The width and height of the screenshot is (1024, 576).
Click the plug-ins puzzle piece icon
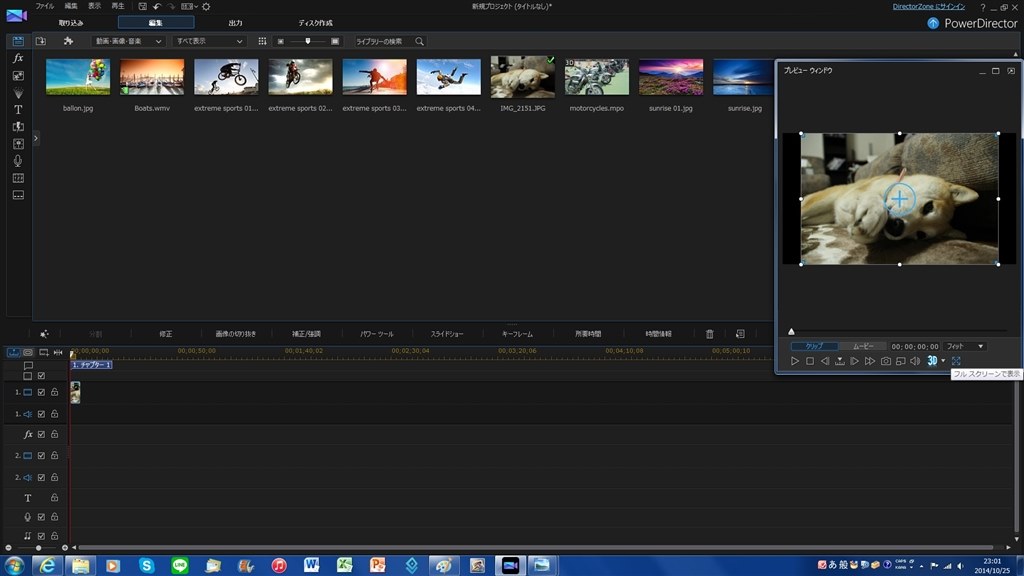tap(68, 41)
